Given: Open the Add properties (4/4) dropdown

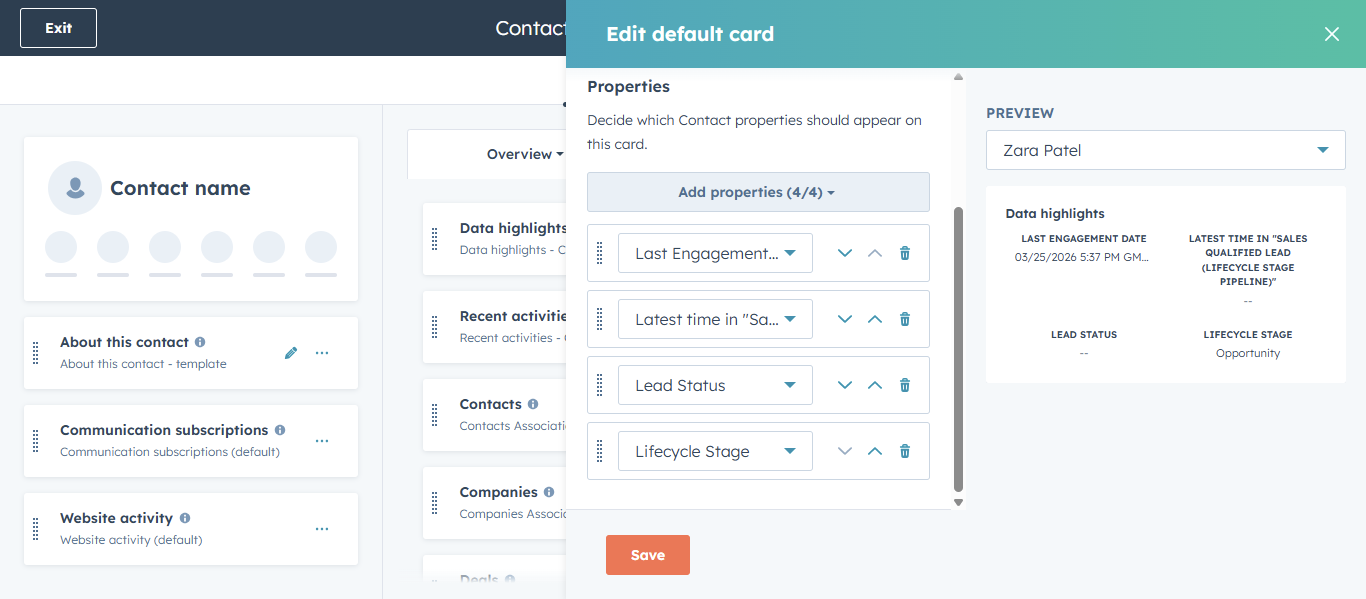Looking at the screenshot, I should point(757,191).
